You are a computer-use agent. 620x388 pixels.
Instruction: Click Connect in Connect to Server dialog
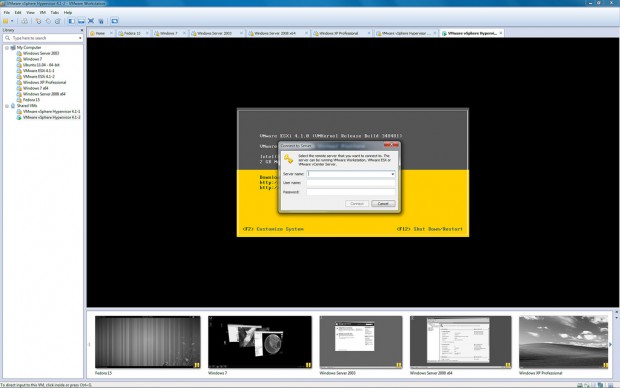tap(357, 204)
